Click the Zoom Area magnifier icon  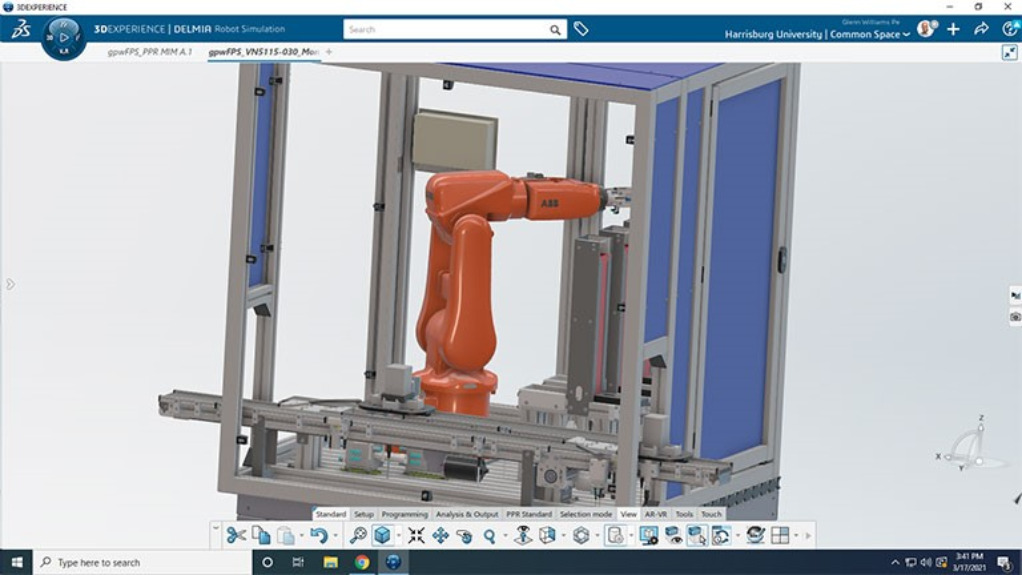[358, 535]
